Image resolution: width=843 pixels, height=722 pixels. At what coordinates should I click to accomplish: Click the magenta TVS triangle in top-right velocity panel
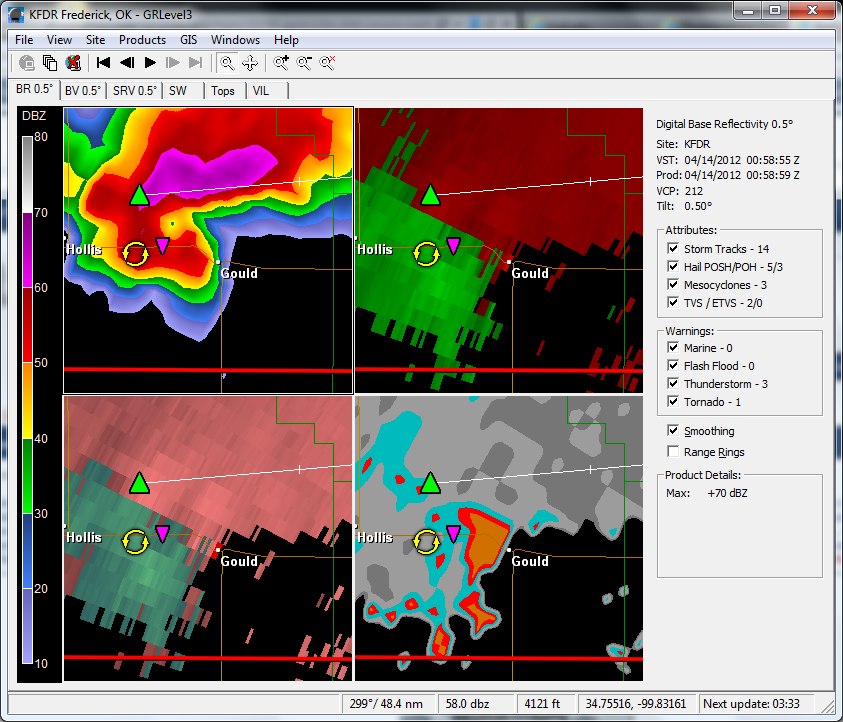click(453, 246)
